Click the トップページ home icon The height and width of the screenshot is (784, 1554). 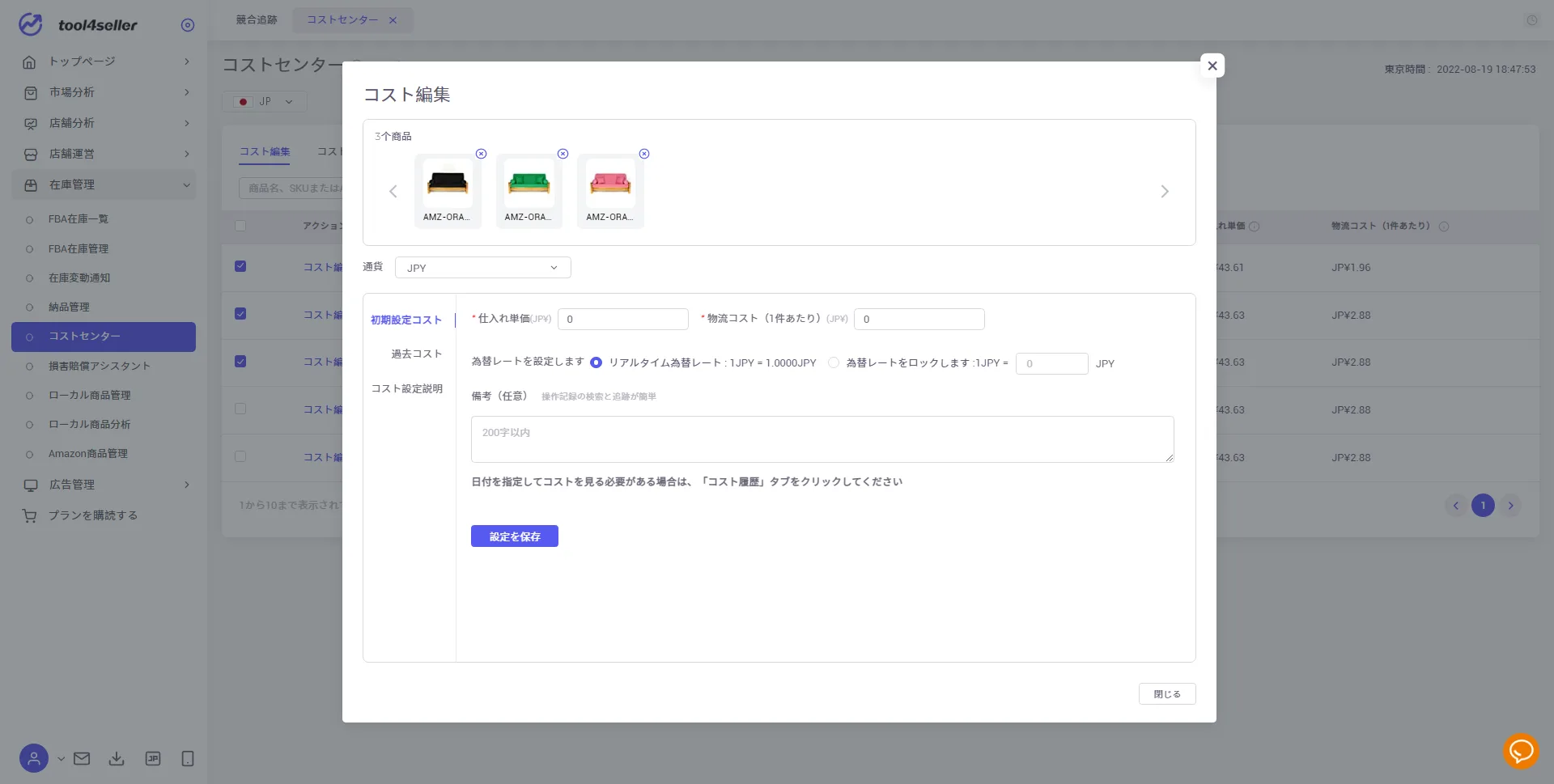(x=29, y=61)
